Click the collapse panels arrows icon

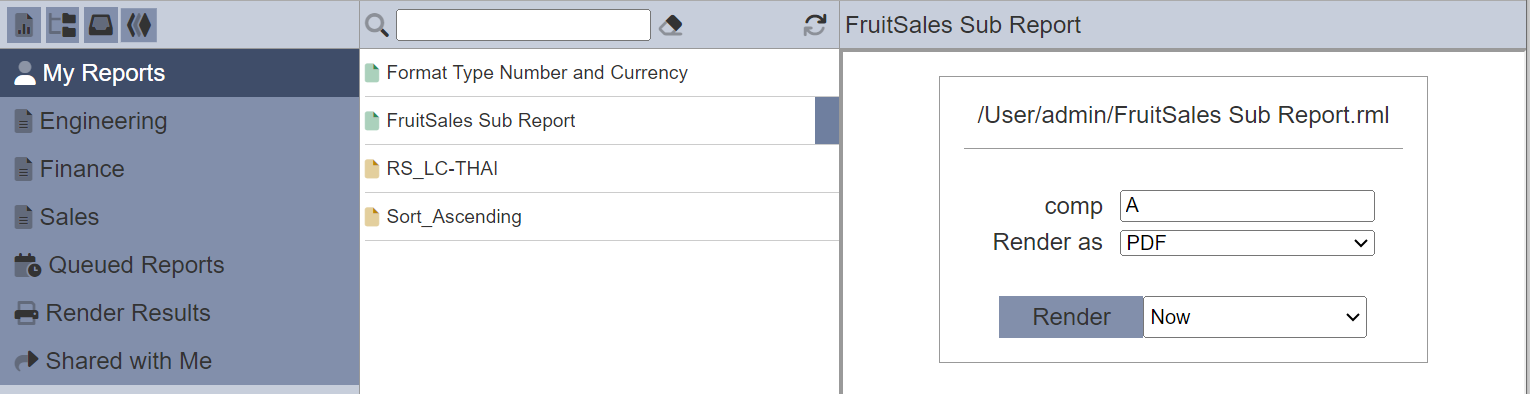pos(138,25)
